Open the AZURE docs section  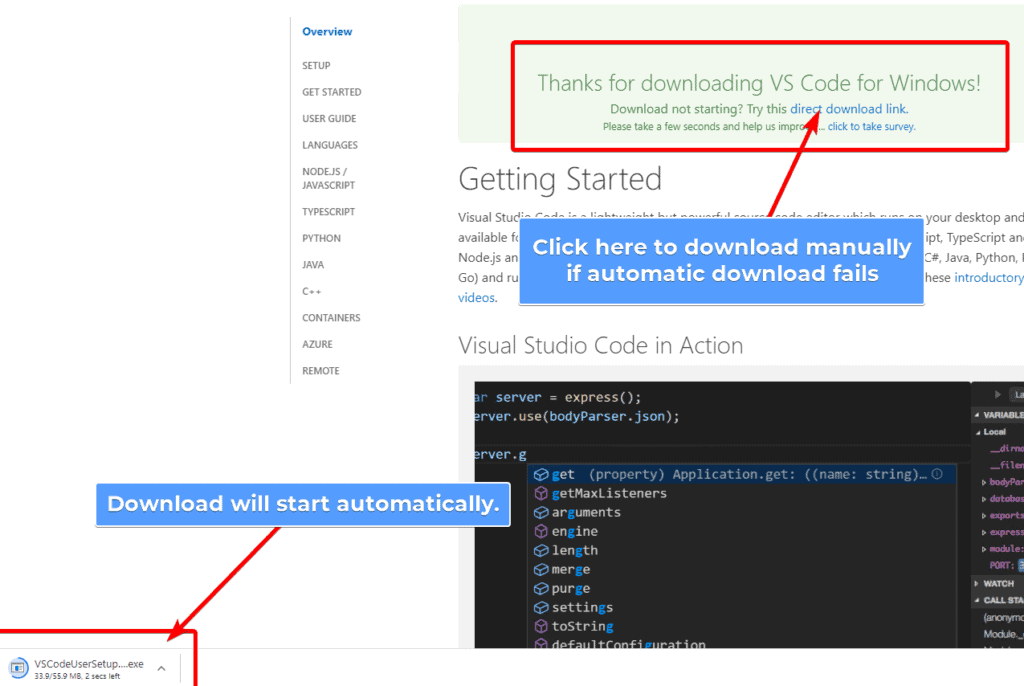coord(317,344)
